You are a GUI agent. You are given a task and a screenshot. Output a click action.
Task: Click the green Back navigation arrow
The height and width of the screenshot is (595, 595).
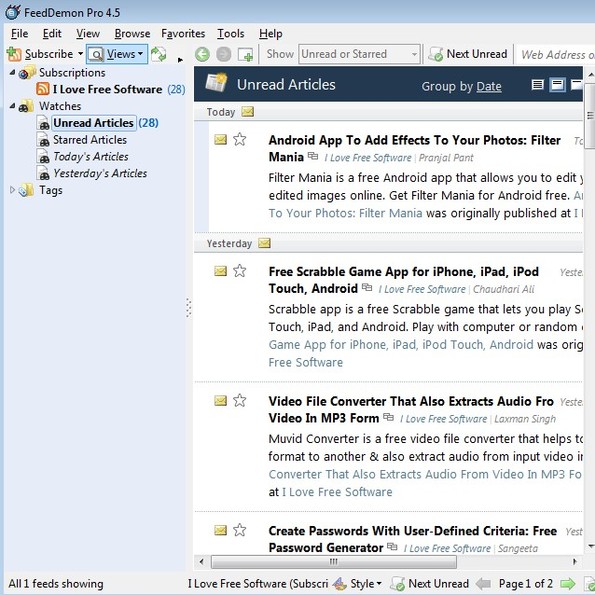[202, 54]
